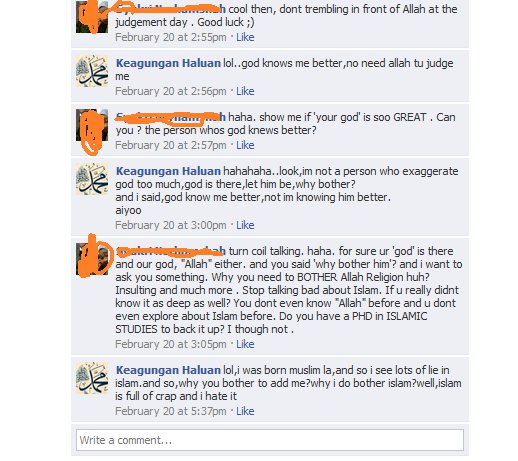Click scribbled-out avatar on 2:57pm comment
518x461 pixels.
(92, 125)
